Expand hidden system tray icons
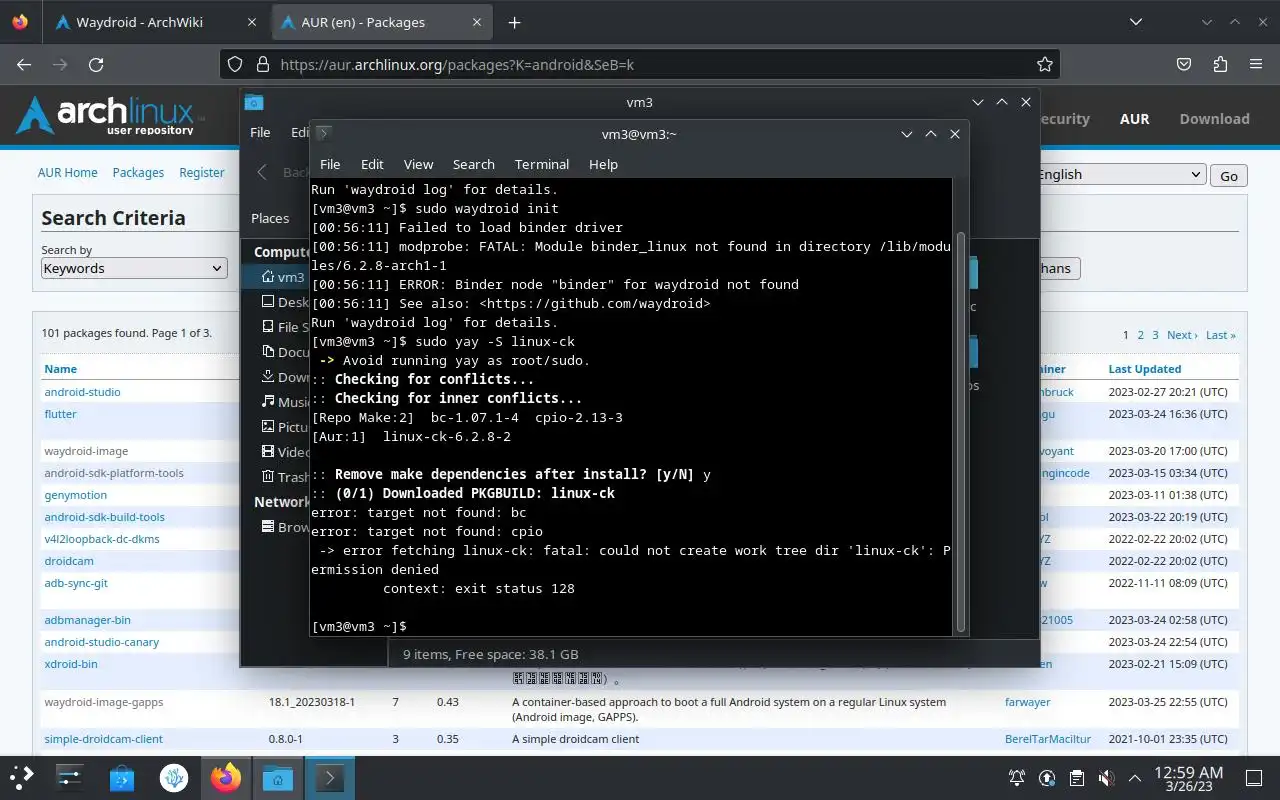 (x=1134, y=777)
